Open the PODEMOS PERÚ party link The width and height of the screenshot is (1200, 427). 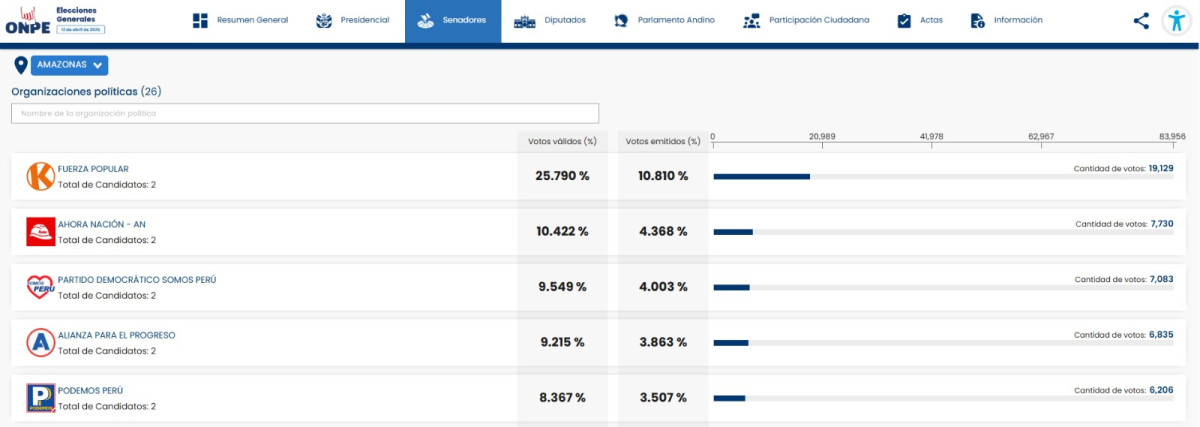[x=91, y=391]
